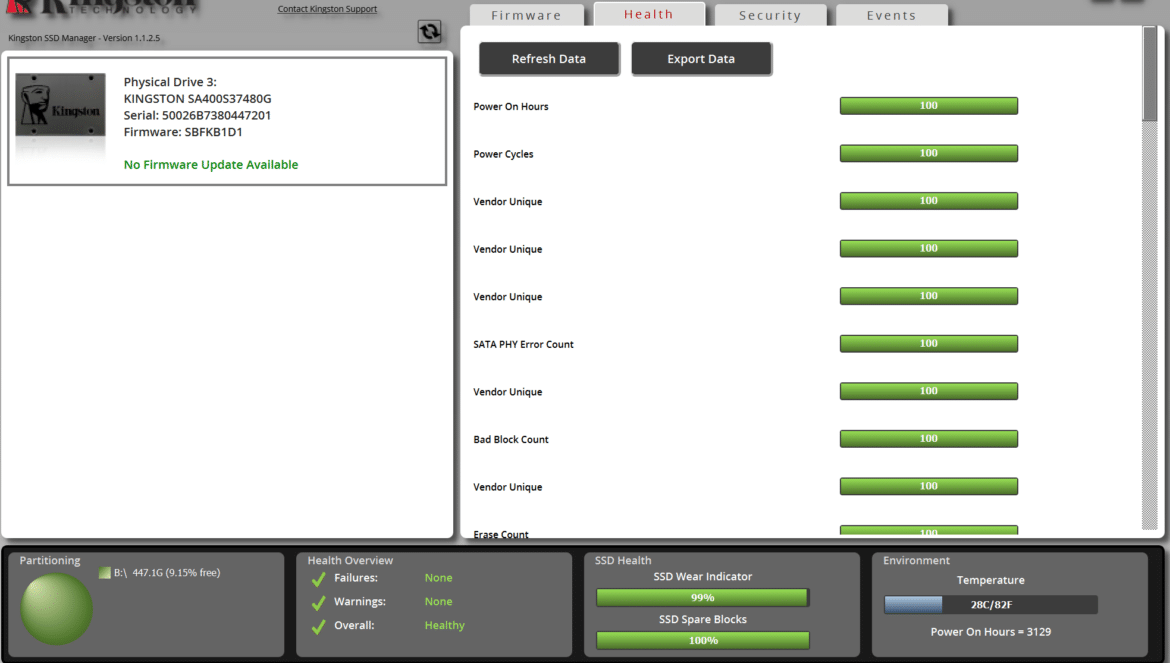Viewport: 1170px width, 663px height.
Task: Click the Kingston SSD Manager version text
Action: point(84,38)
